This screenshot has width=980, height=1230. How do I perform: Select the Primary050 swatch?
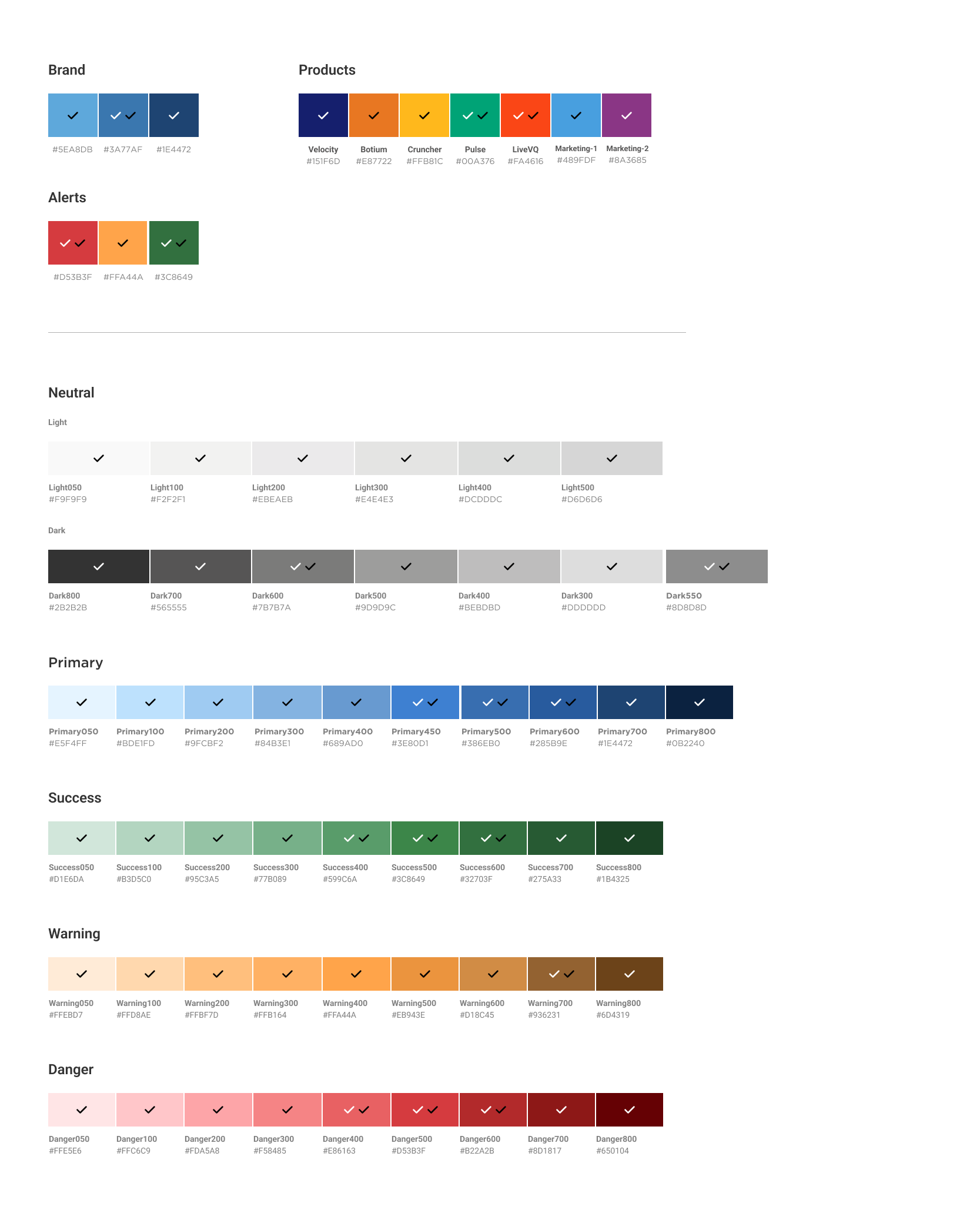pyautogui.click(x=82, y=702)
